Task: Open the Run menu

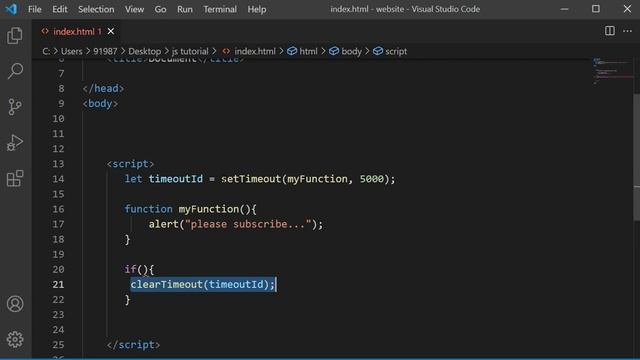Action: 184,9
